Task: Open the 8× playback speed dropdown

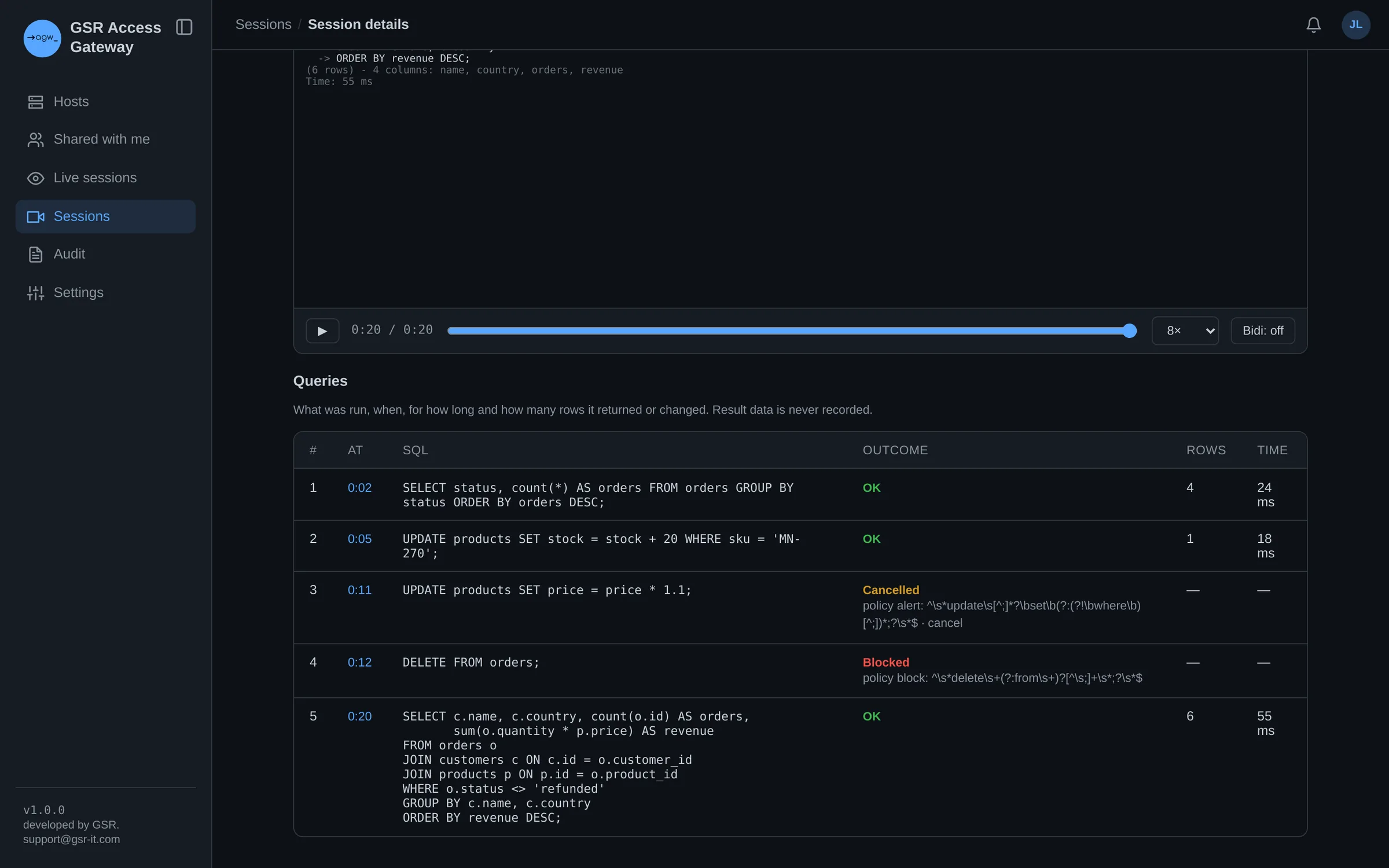Action: tap(1185, 330)
